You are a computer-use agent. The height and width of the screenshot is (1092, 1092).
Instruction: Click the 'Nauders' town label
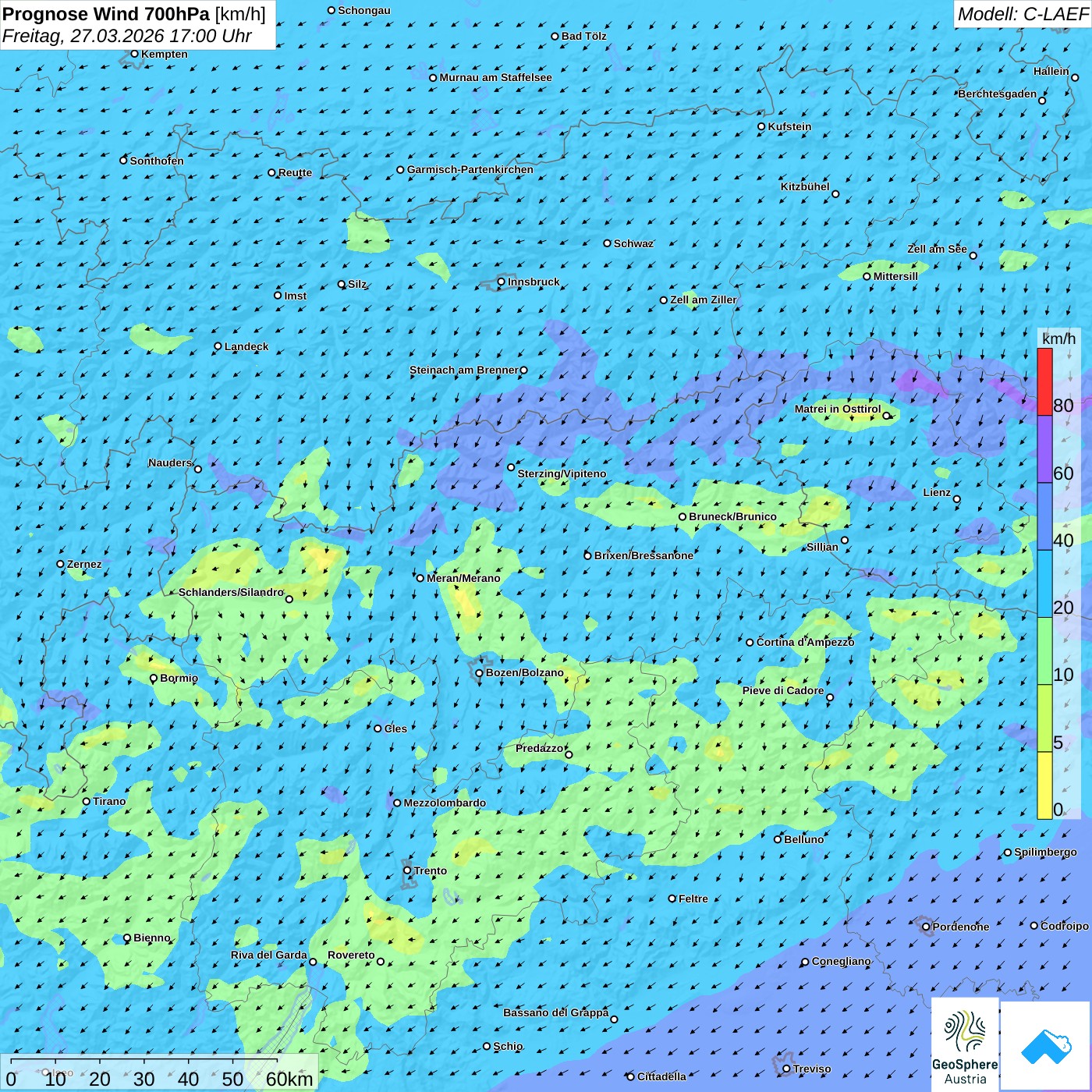(x=170, y=463)
